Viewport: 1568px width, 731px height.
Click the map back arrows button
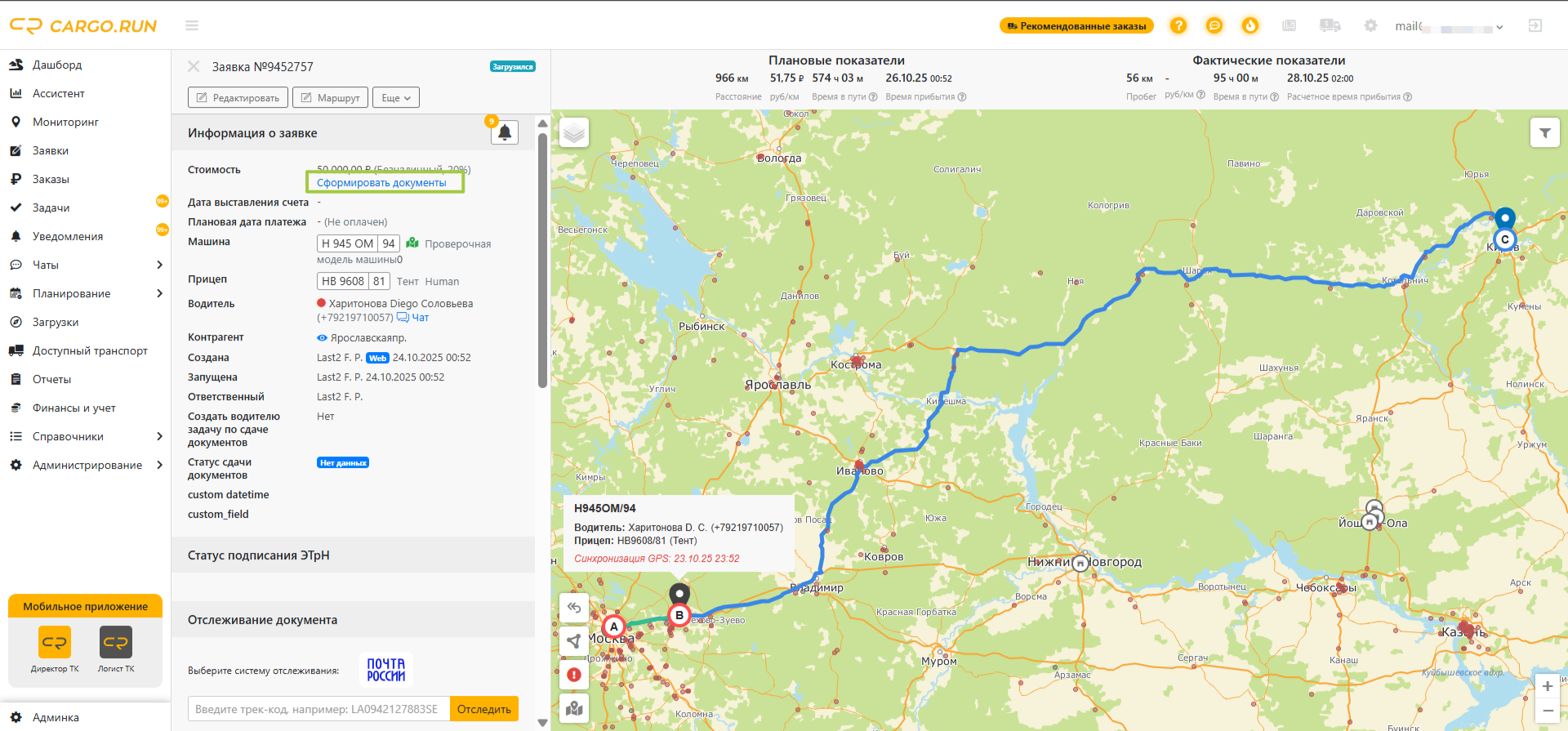574,608
